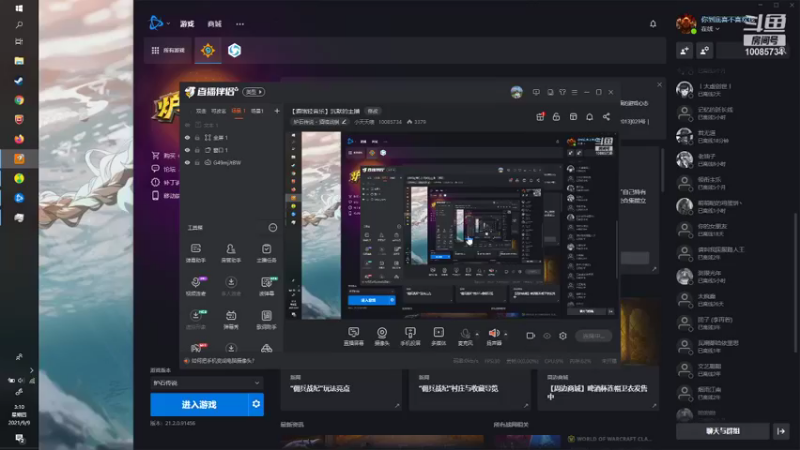Screen dimensions: 800x450
Task: Edit the stream title with the 修改 button
Action: 373,111
